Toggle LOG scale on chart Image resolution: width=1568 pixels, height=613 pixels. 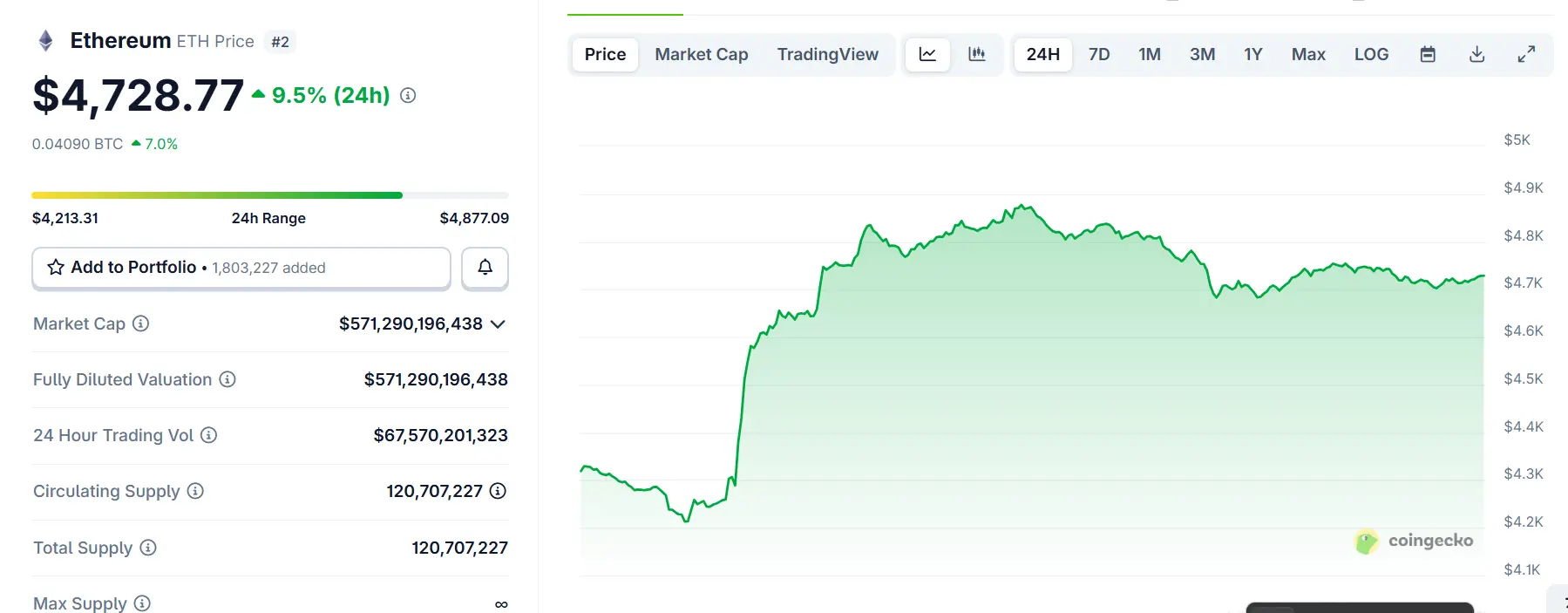click(x=1371, y=54)
